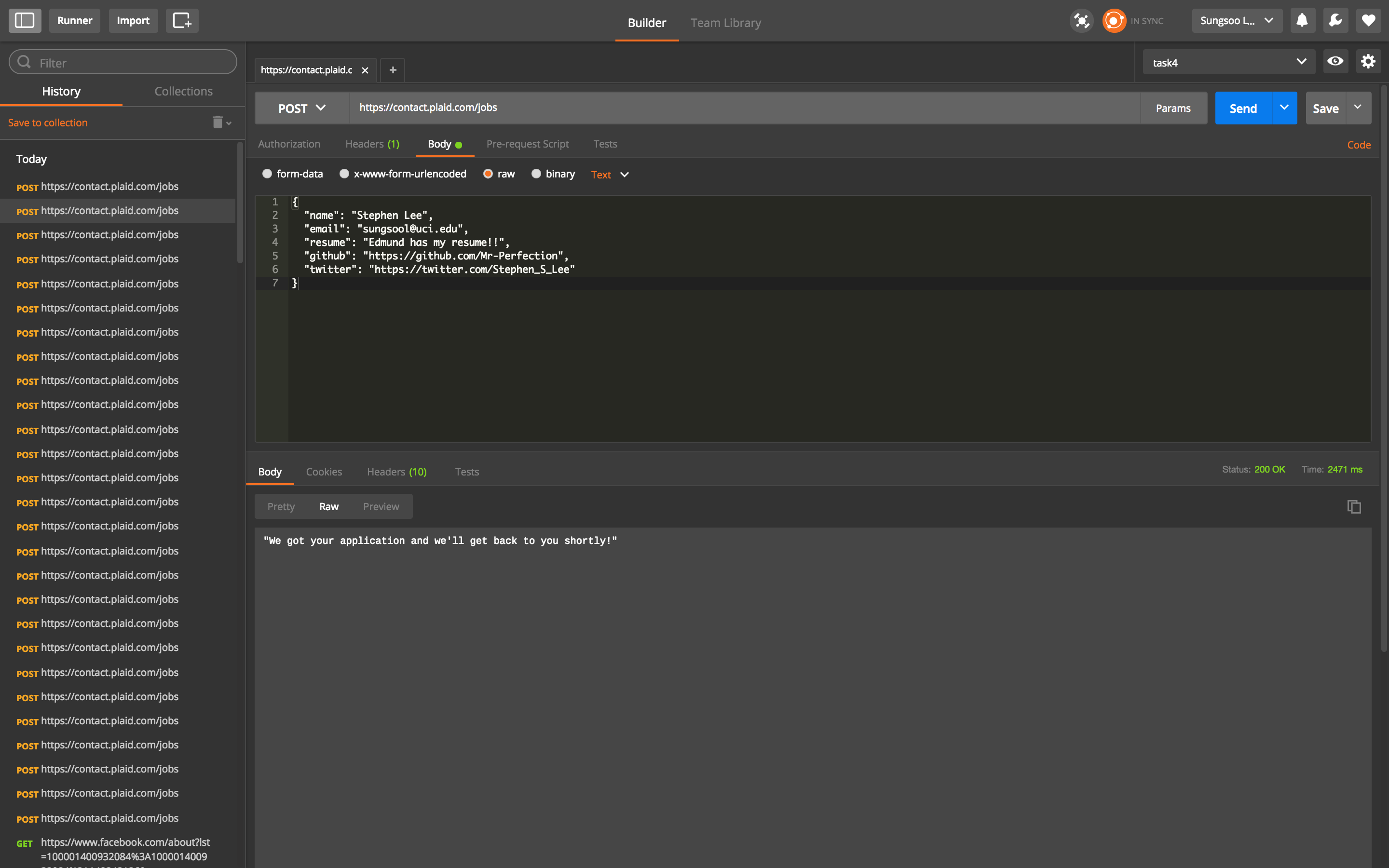Click the blue Send button
The width and height of the screenshot is (1389, 868).
(x=1243, y=108)
